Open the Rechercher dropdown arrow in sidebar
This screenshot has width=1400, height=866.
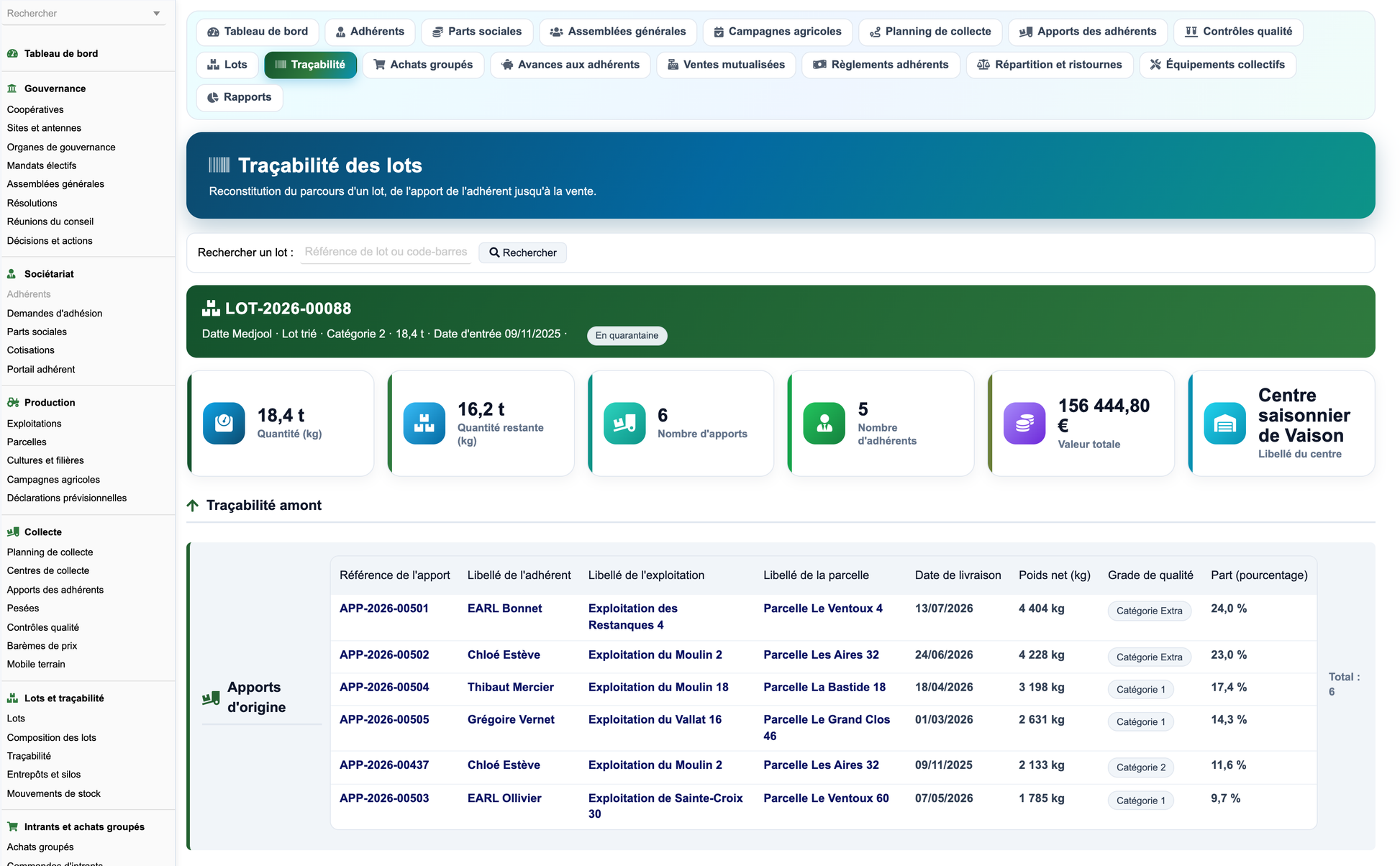coord(157,14)
